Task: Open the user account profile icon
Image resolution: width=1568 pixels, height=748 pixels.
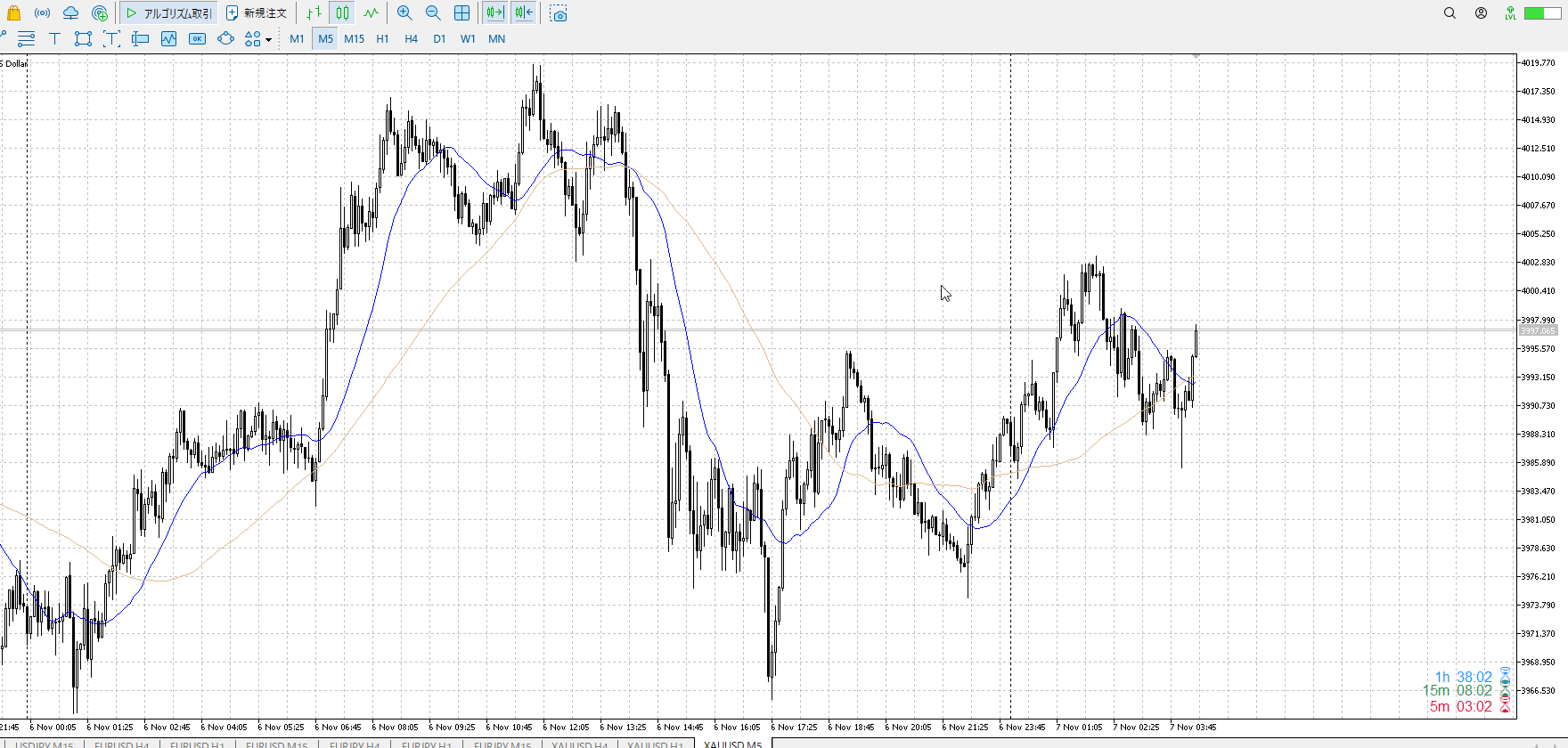Action: (1481, 13)
